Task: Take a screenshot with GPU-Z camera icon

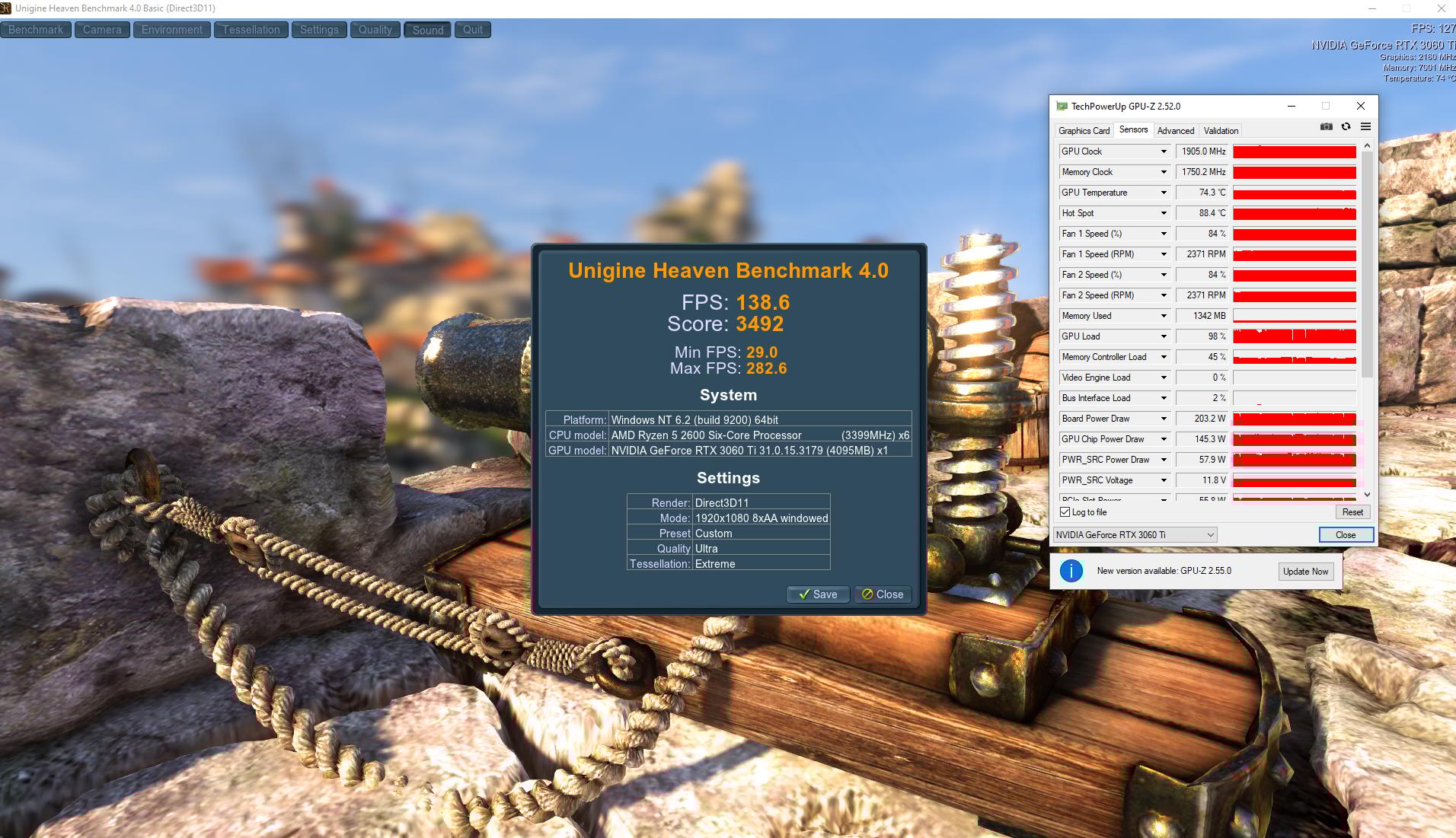Action: point(1326,127)
